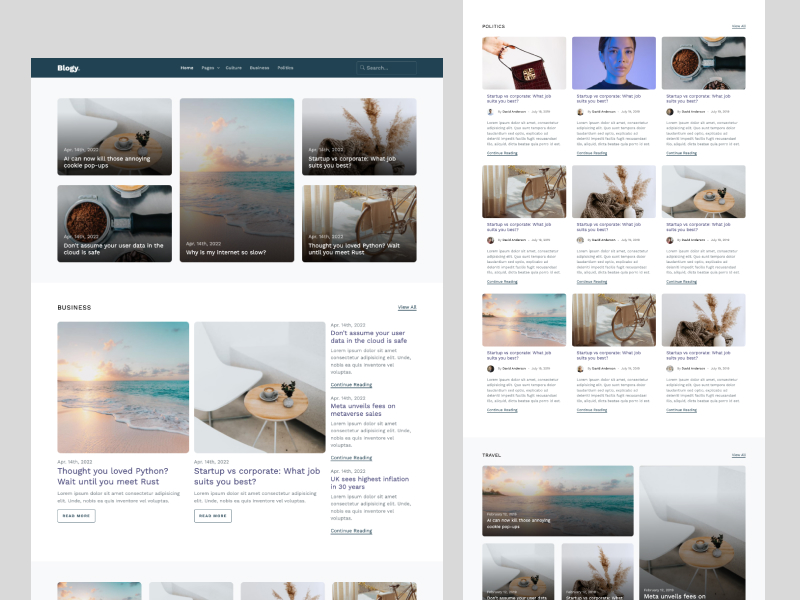This screenshot has width=800, height=600.
Task: Open 'UK sees highest inflation in 30 years'
Action: [369, 483]
